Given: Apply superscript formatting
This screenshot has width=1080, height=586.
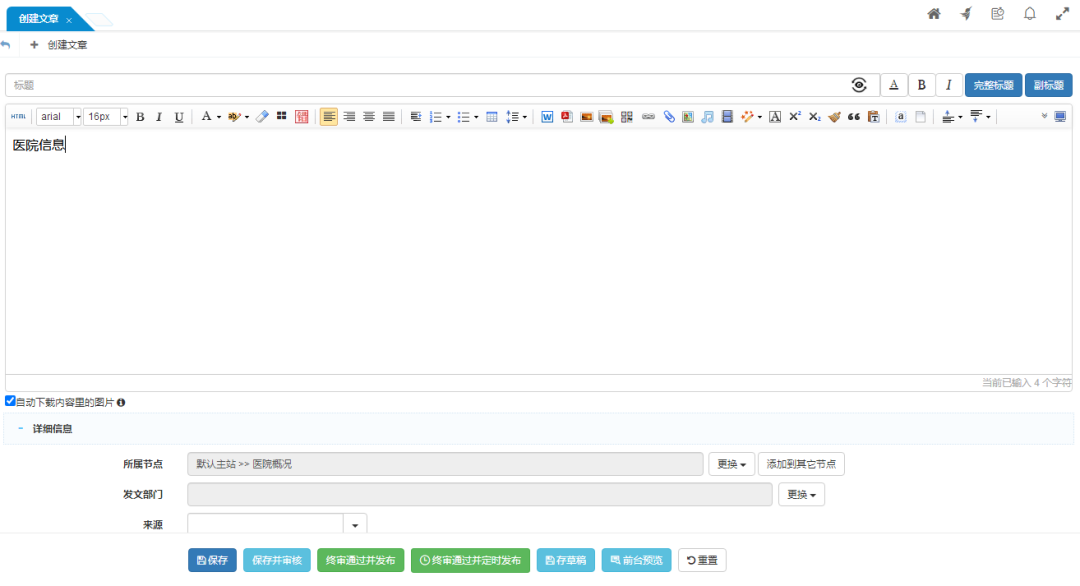Looking at the screenshot, I should coord(794,117).
